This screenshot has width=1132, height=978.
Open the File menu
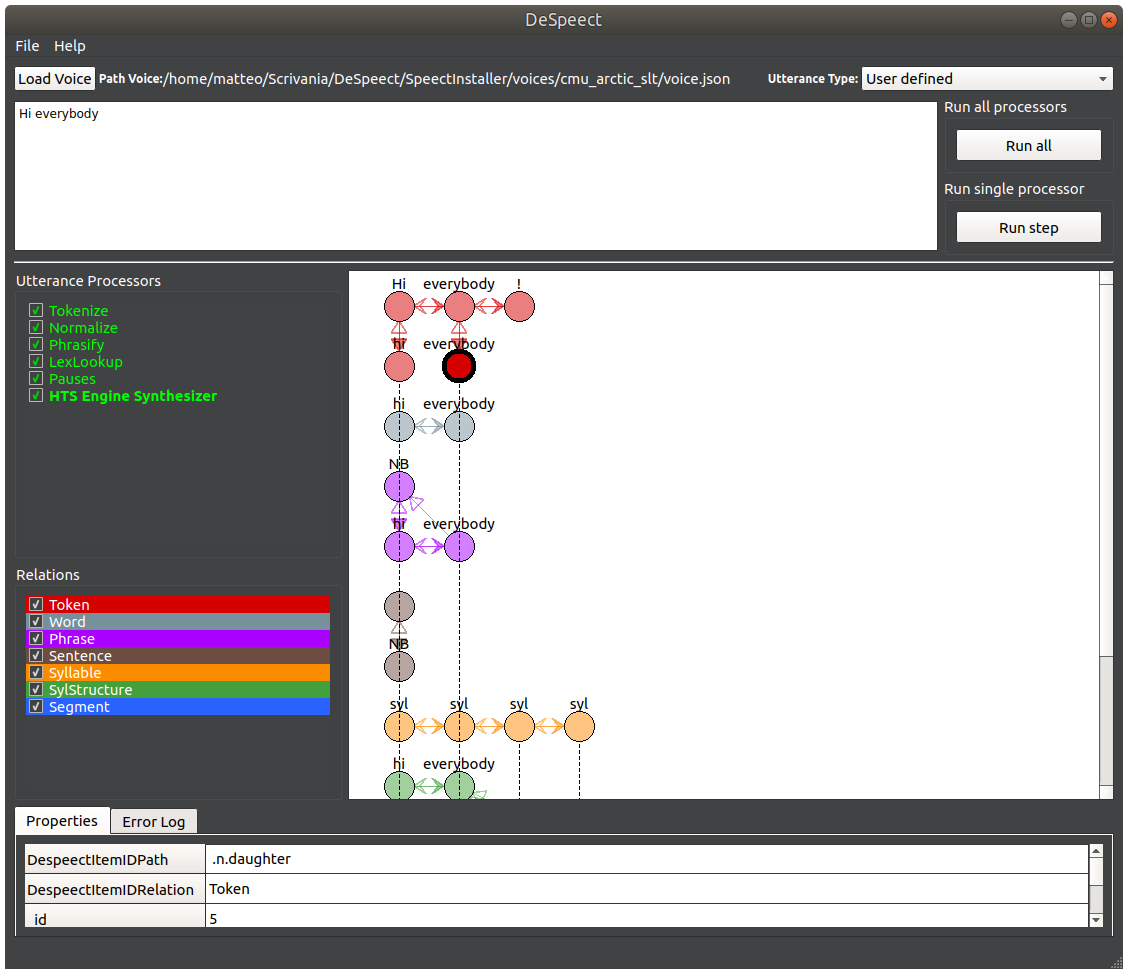click(27, 45)
